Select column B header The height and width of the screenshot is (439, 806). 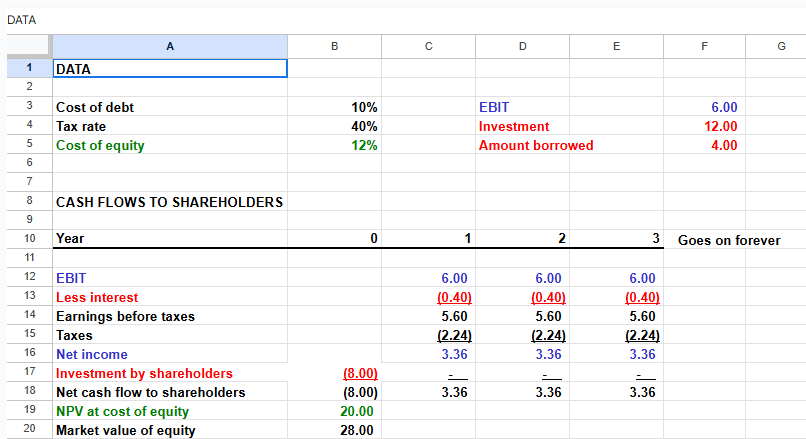point(334,45)
